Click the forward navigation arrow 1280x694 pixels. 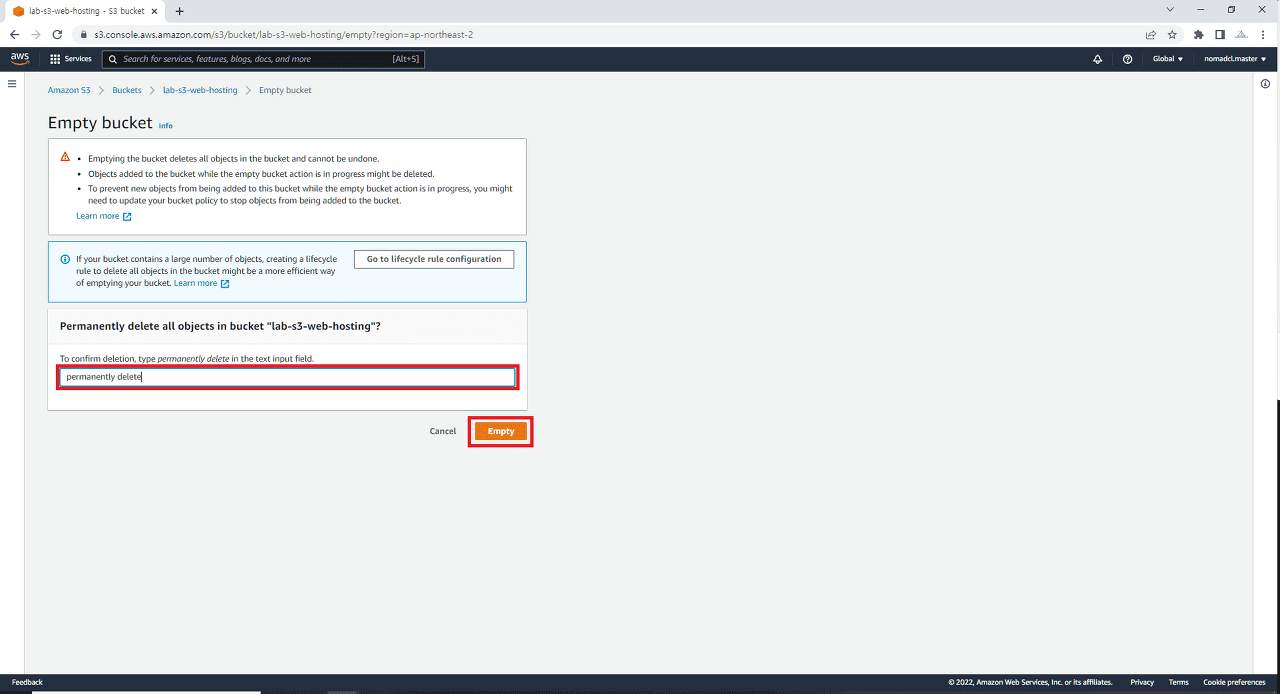pos(35,34)
